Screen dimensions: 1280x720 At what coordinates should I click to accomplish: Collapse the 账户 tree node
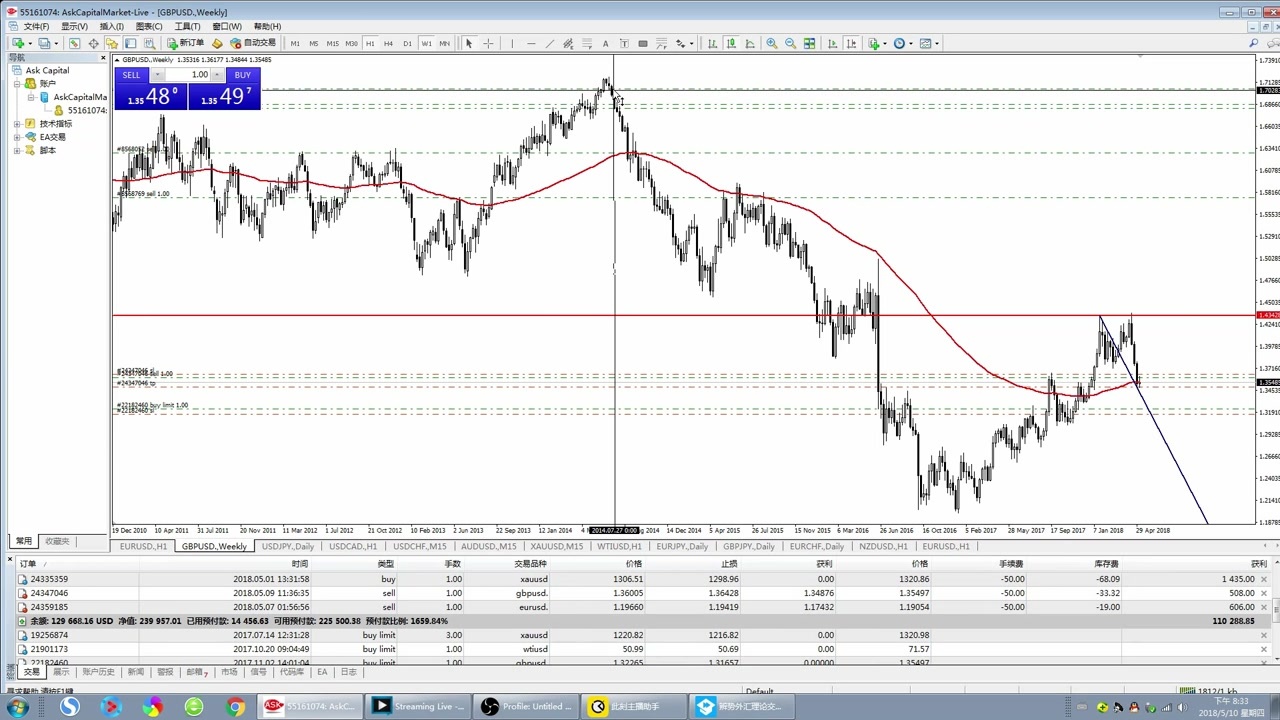click(x=17, y=84)
